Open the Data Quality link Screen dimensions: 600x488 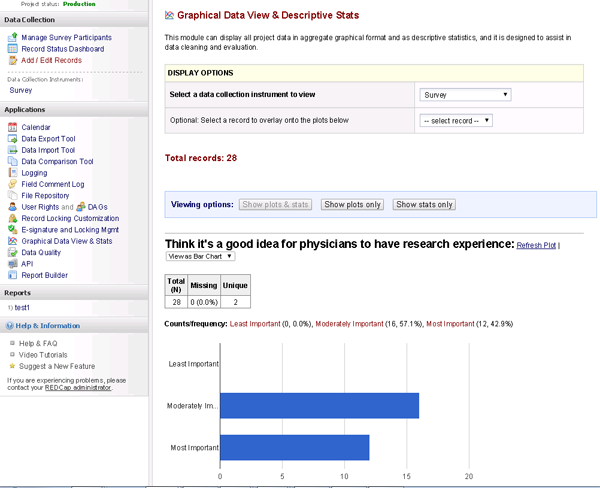(41, 253)
